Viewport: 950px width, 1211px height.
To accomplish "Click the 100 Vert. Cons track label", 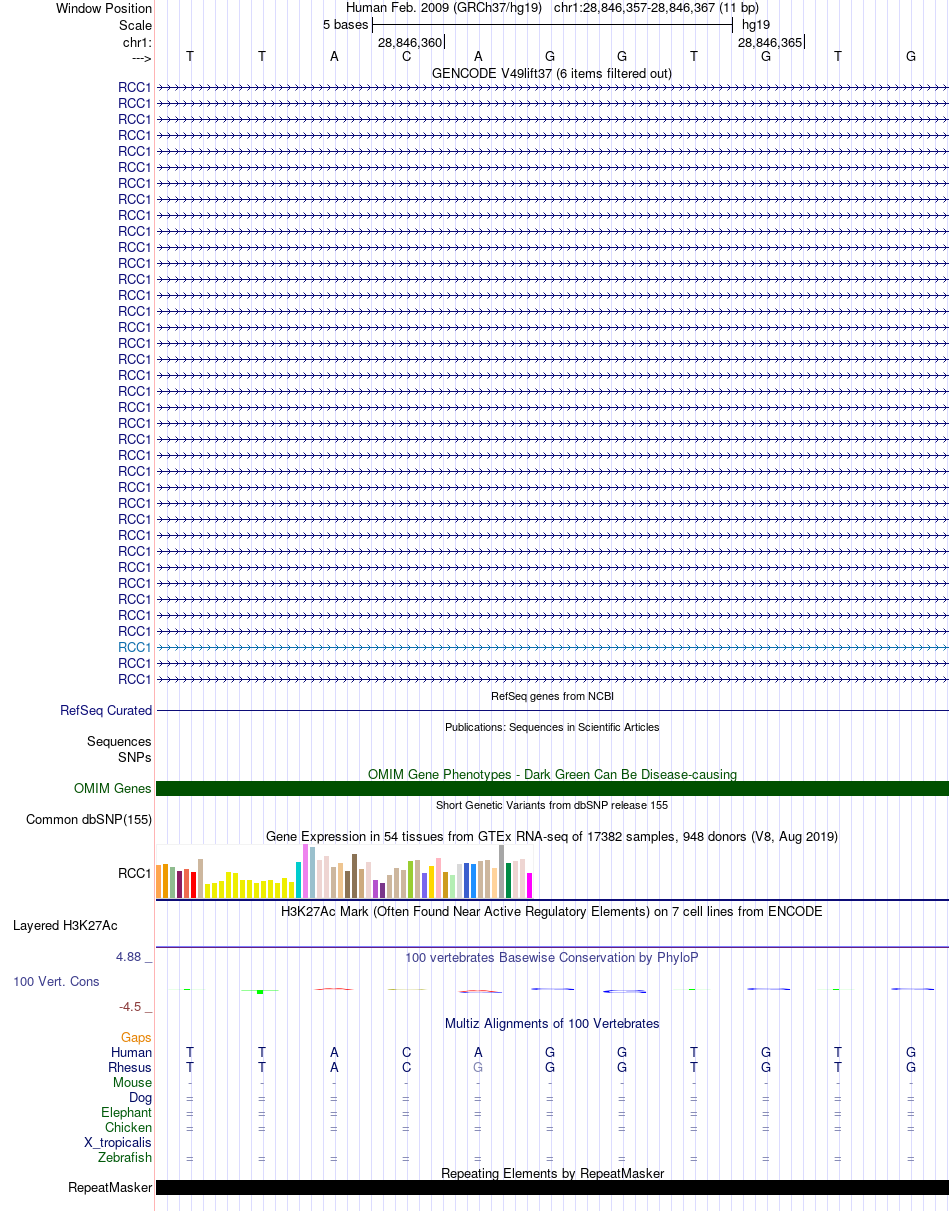I will pyautogui.click(x=56, y=982).
